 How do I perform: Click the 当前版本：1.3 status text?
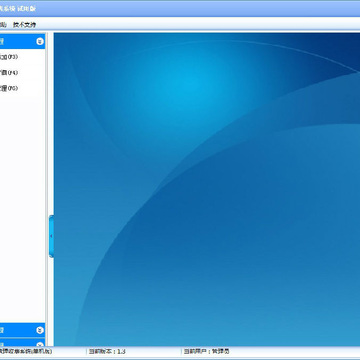tap(107, 351)
